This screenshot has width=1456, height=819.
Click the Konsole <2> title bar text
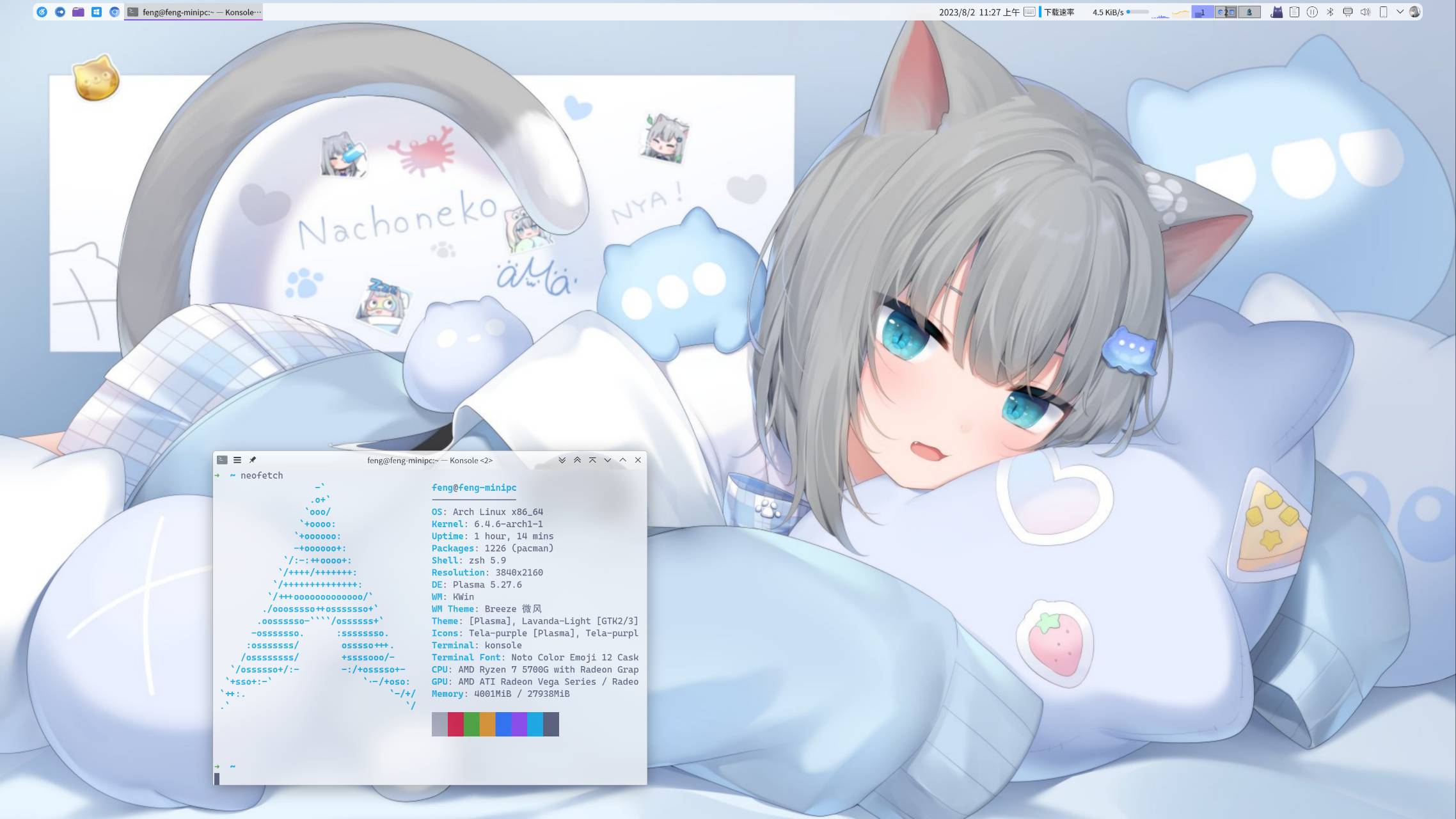430,460
